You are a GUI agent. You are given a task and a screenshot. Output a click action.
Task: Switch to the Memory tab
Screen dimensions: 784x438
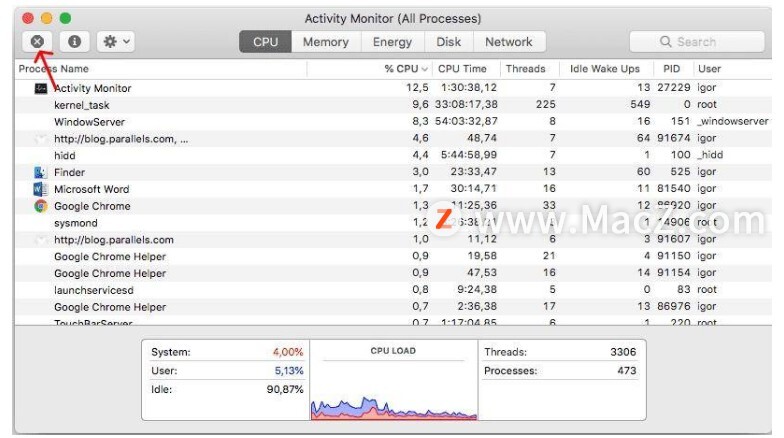[326, 42]
